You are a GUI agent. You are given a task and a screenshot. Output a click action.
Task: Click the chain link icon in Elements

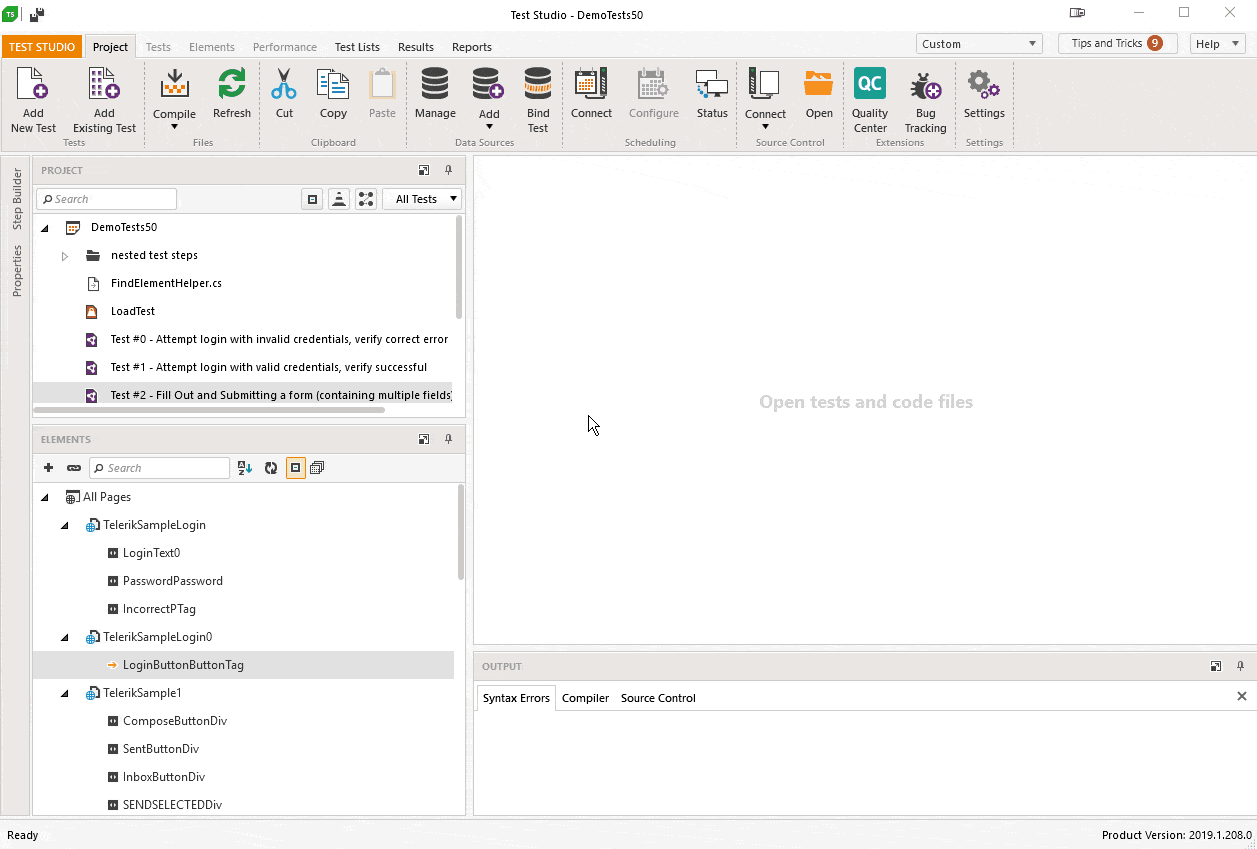73,467
